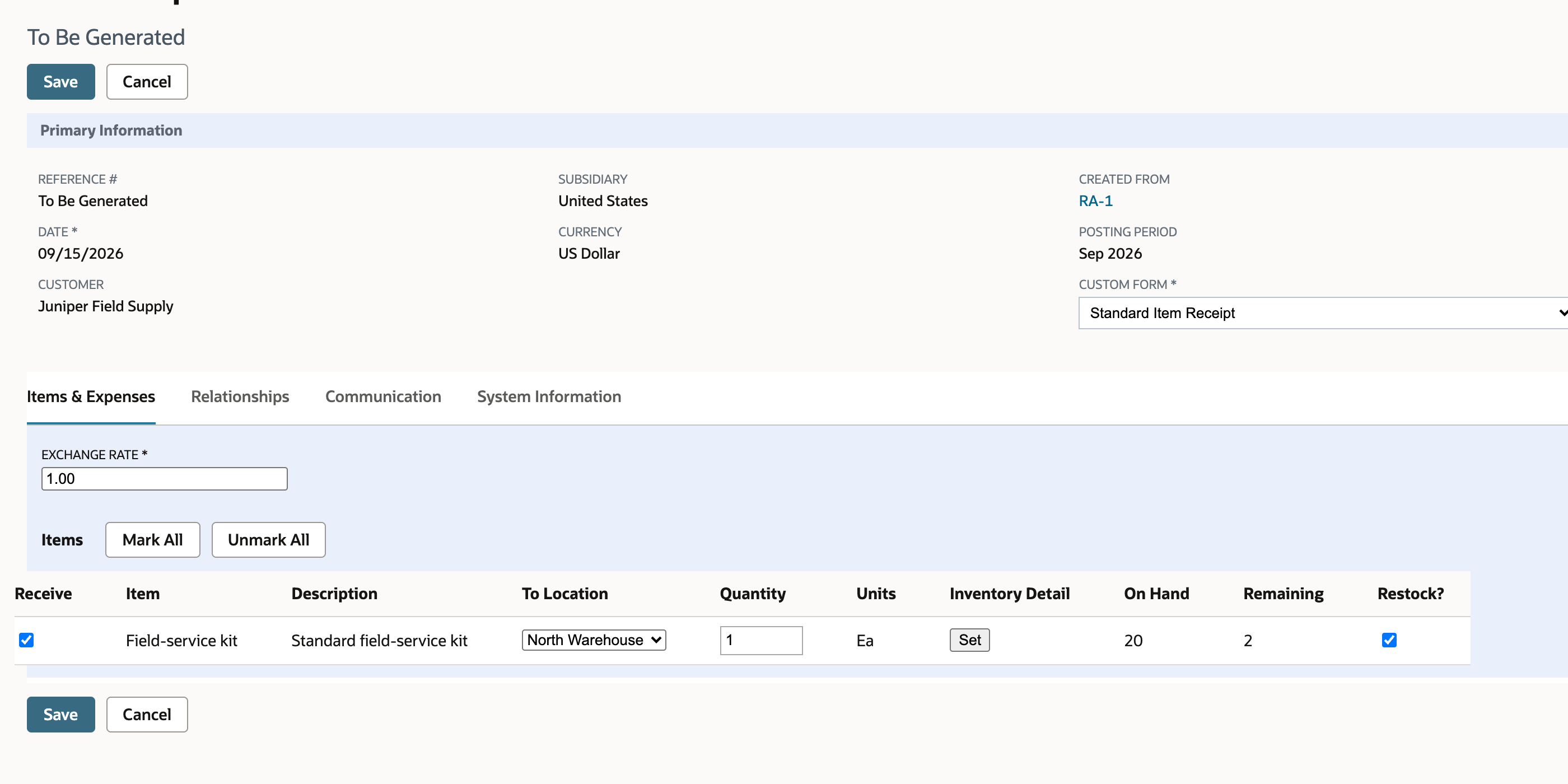Click the On Hand value 20
Viewport: 1568px width, 784px height.
click(1133, 640)
